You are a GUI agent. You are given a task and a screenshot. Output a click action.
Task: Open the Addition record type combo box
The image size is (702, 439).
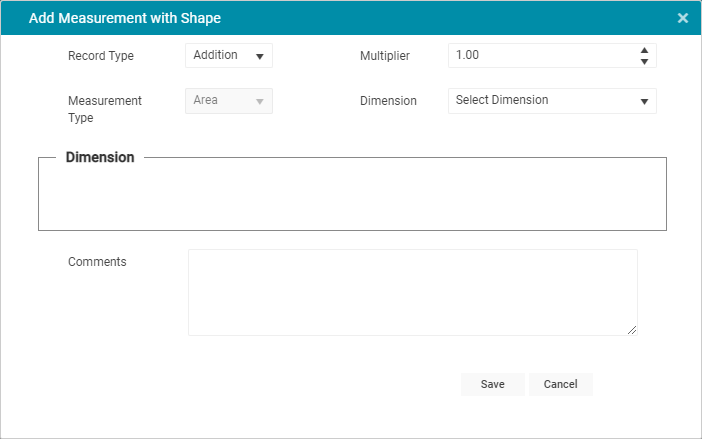[229, 55]
